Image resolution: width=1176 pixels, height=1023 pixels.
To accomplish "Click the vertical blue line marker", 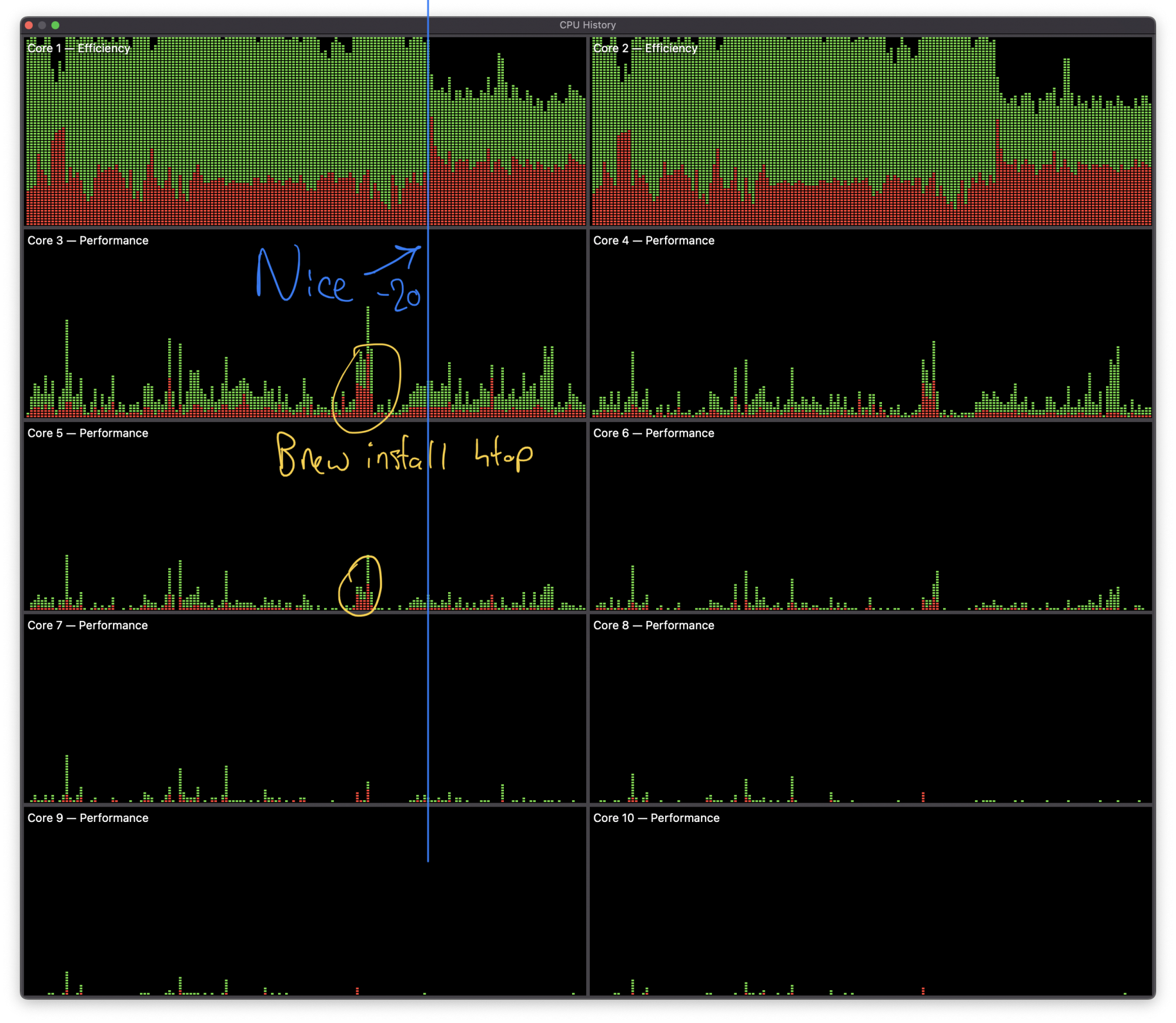I will point(428,529).
